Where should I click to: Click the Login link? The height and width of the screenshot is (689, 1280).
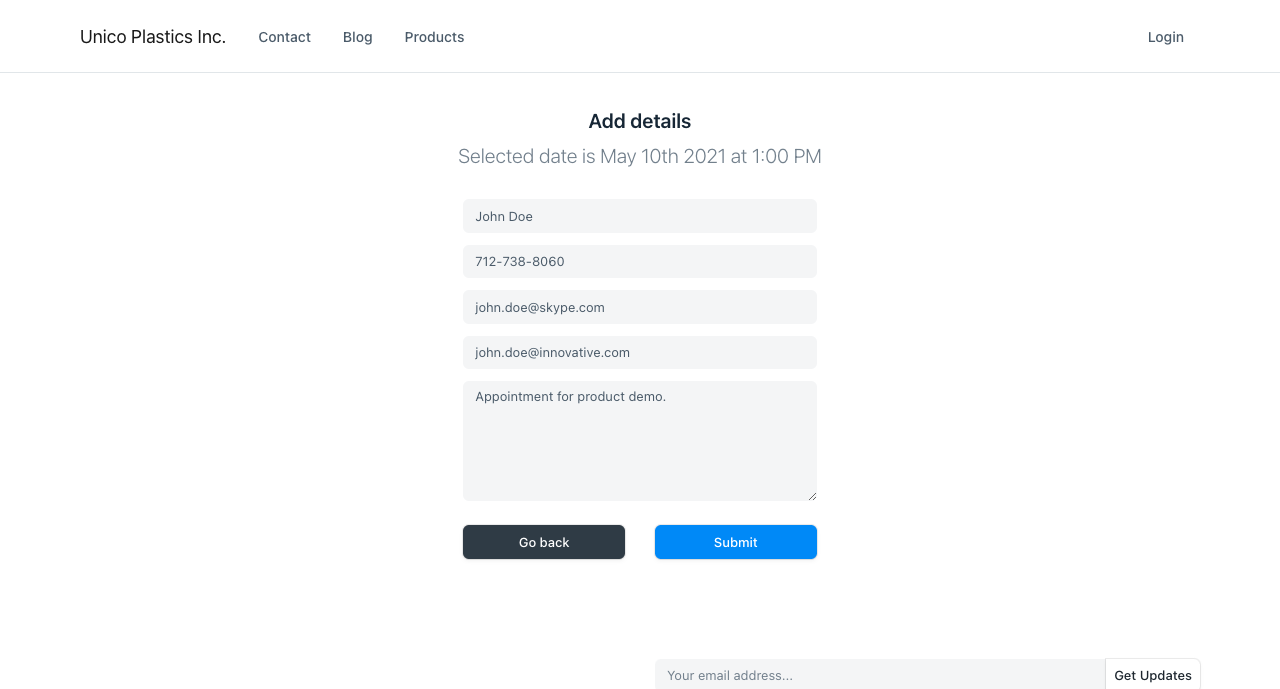tap(1165, 37)
